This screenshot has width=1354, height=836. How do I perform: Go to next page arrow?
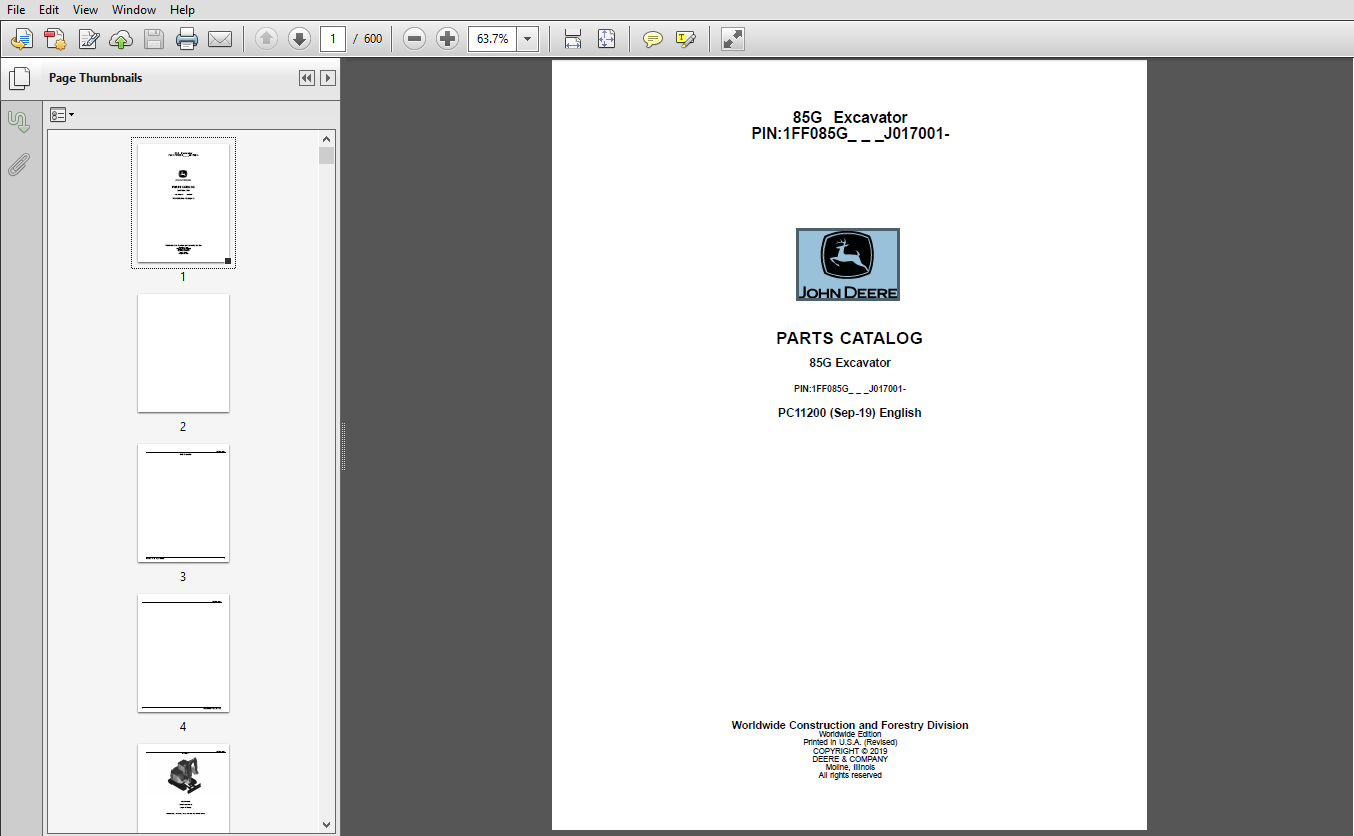pos(299,39)
